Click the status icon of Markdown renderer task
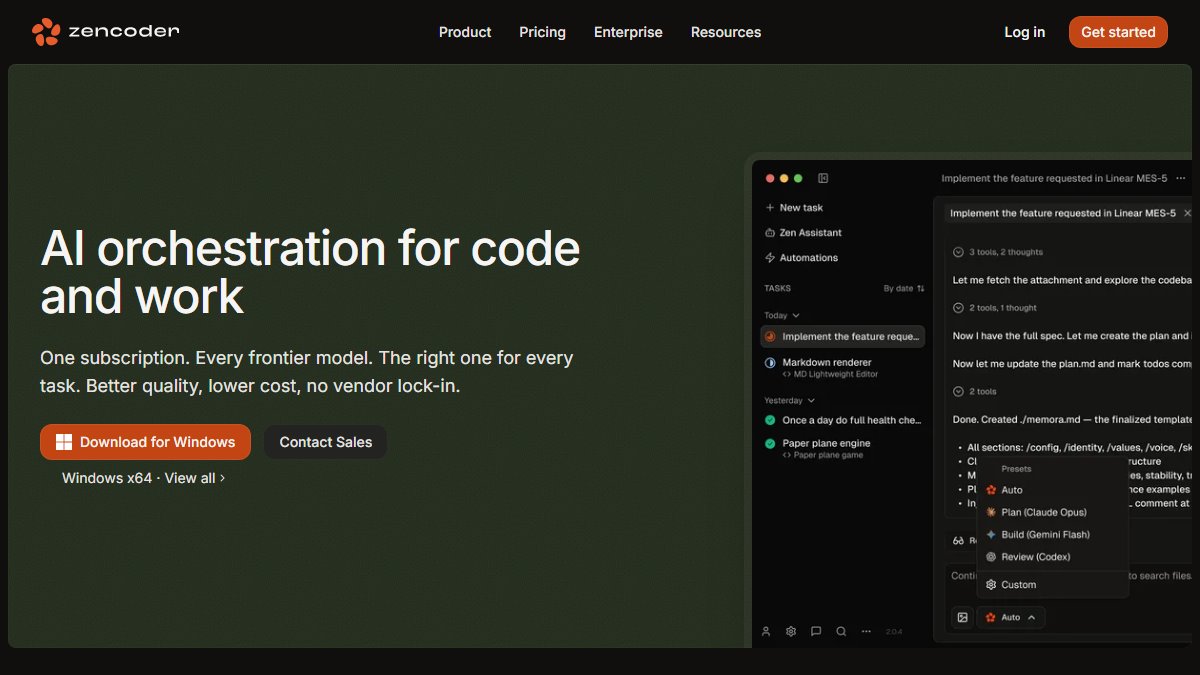1200x675 pixels. 770,362
